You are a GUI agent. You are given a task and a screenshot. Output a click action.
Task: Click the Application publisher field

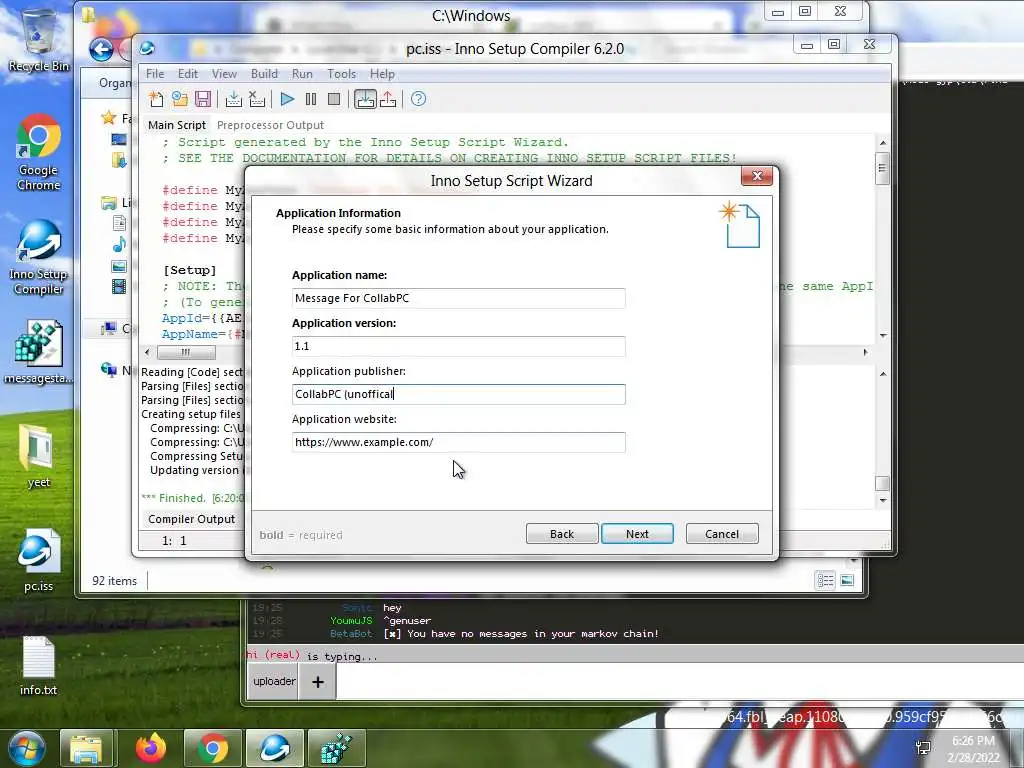458,394
